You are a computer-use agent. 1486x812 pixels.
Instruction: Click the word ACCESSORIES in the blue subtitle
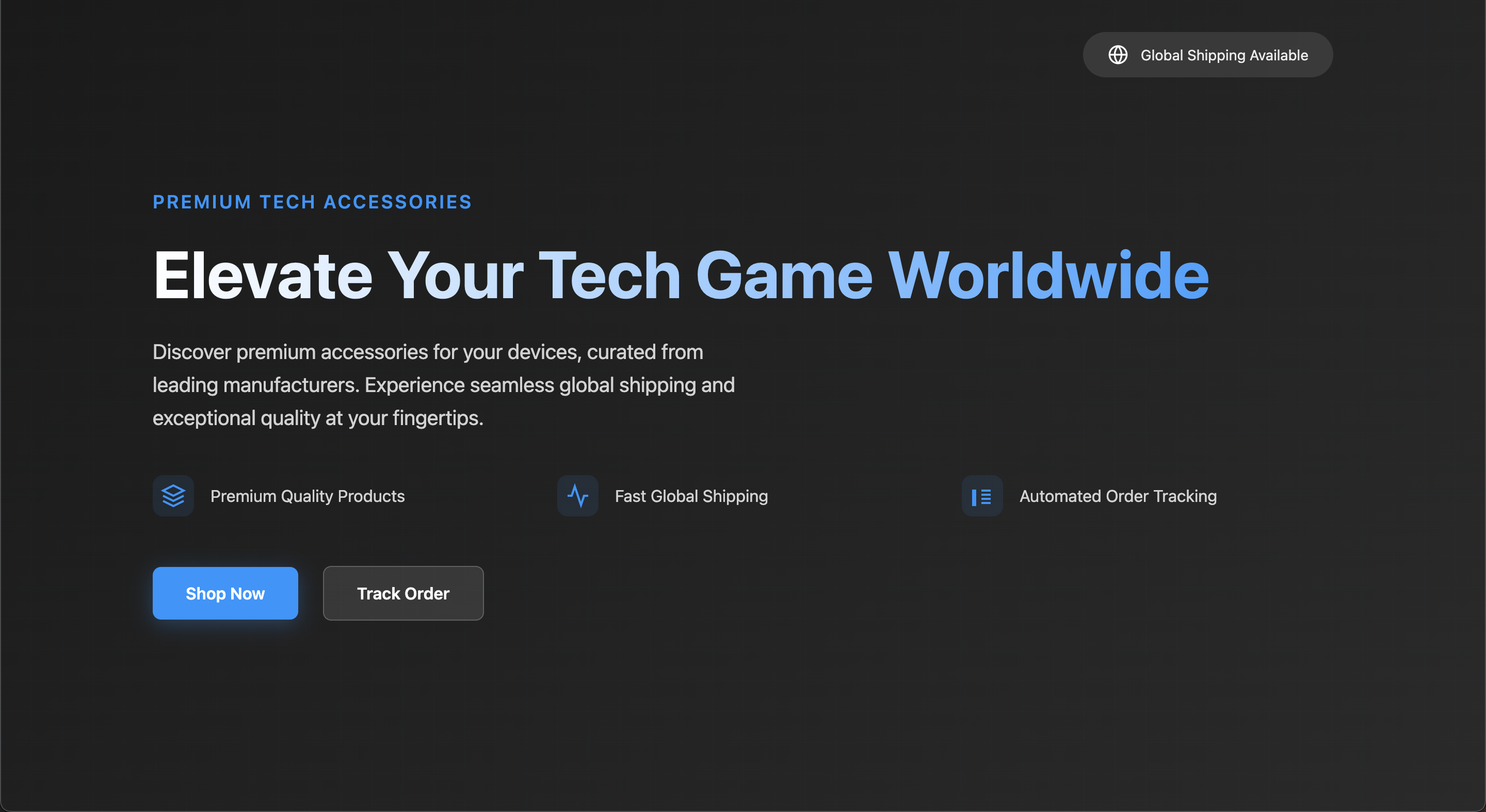click(x=397, y=202)
